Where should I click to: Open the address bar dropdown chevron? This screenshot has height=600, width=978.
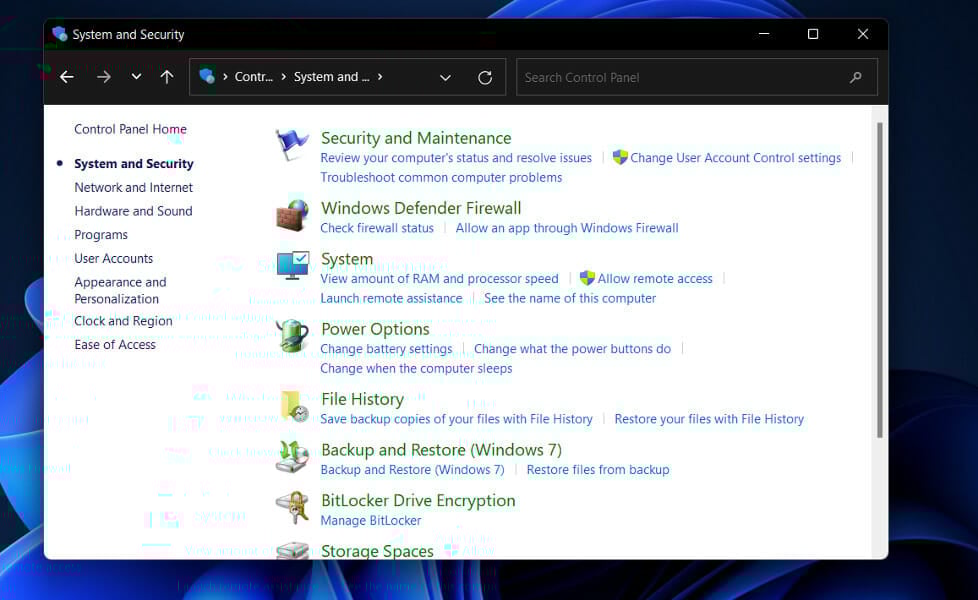click(445, 76)
